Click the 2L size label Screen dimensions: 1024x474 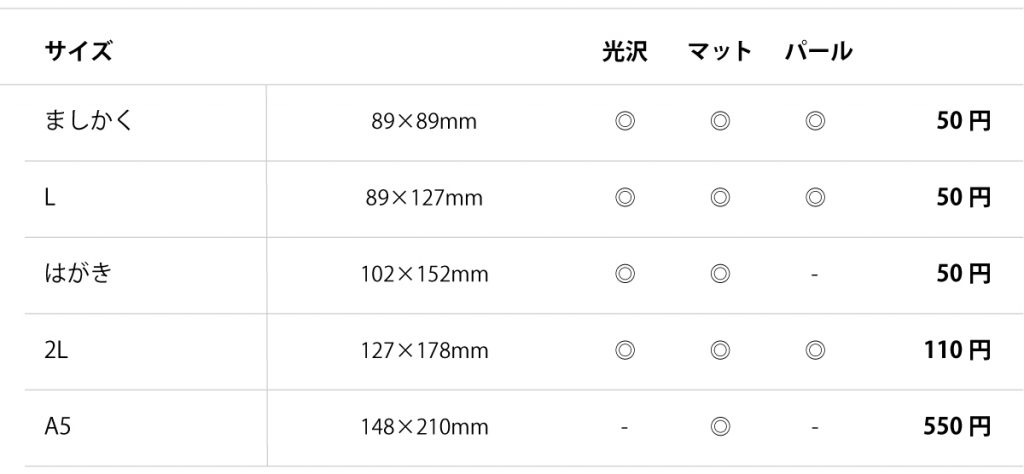56,351
